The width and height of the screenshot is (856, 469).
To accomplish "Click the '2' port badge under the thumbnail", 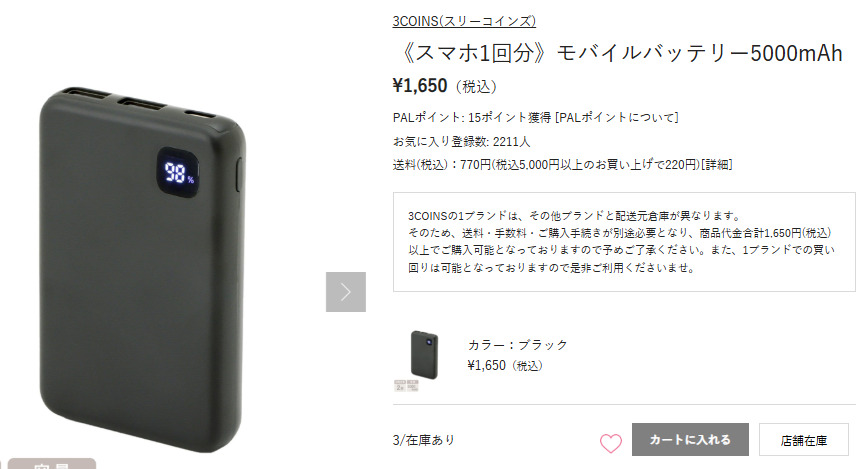I will click(400, 386).
